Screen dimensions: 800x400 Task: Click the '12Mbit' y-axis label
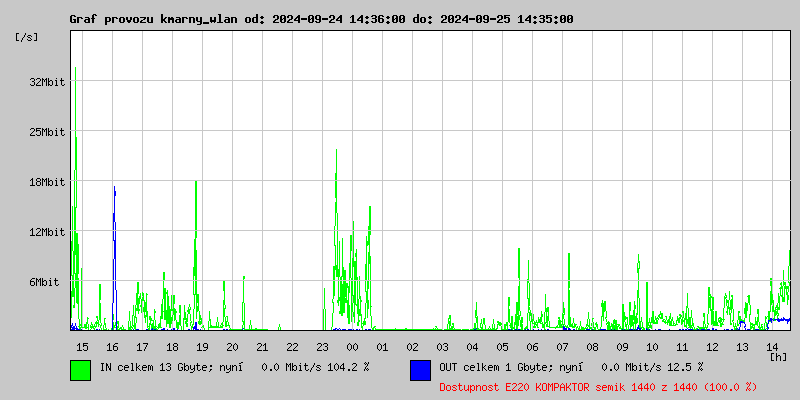[x=47, y=232]
